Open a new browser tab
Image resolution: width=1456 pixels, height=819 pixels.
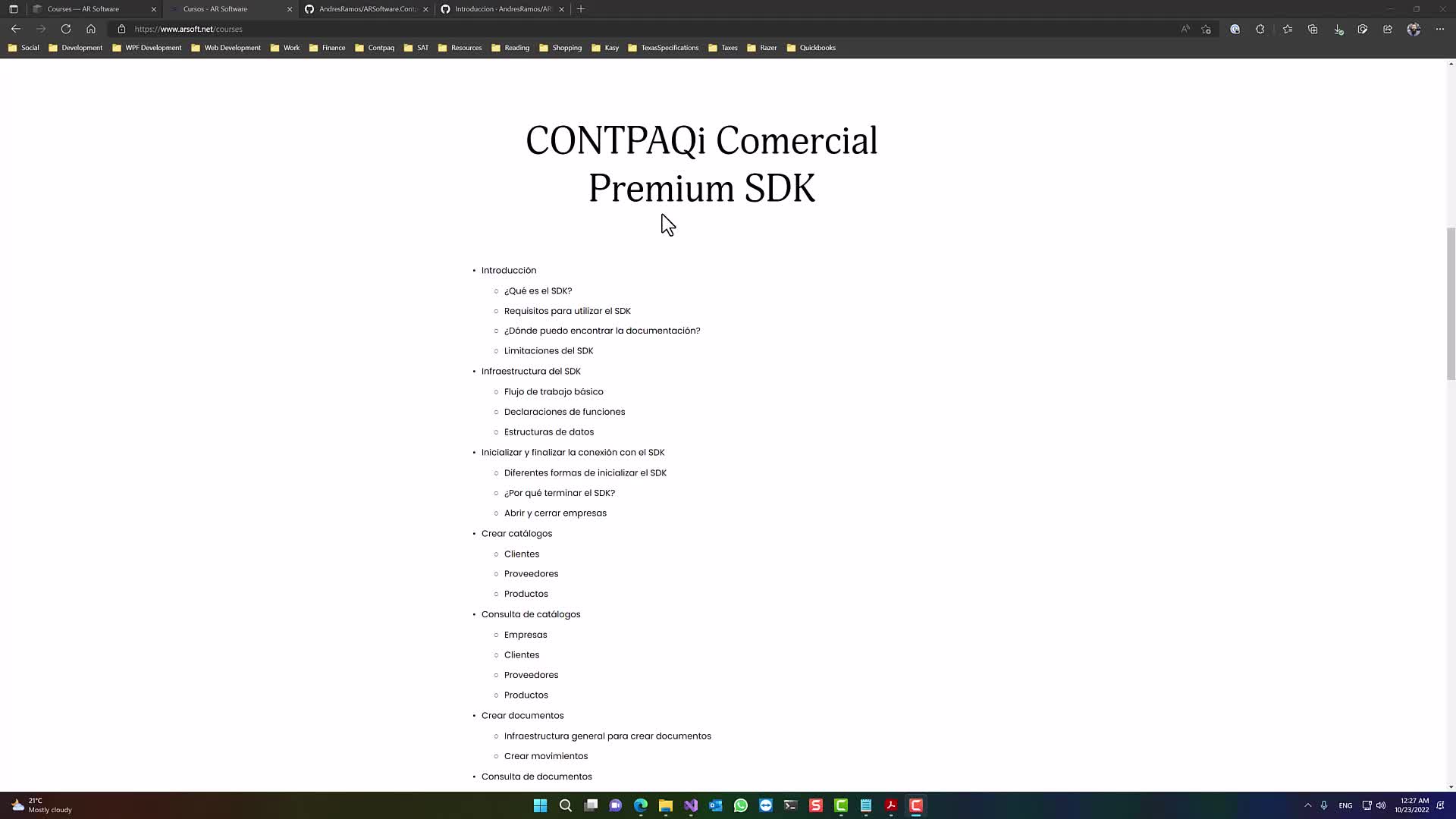tap(581, 9)
